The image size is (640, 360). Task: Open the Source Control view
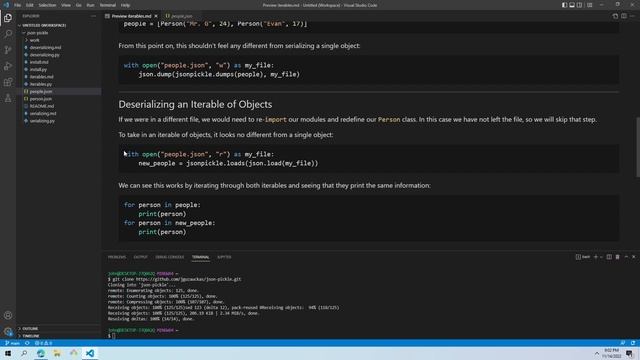tap(8, 50)
